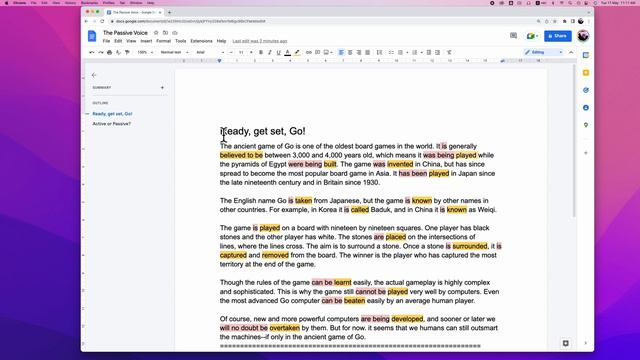This screenshot has height=360, width=640.
Task: Click the Google Meet call icon
Action: pos(532,36)
